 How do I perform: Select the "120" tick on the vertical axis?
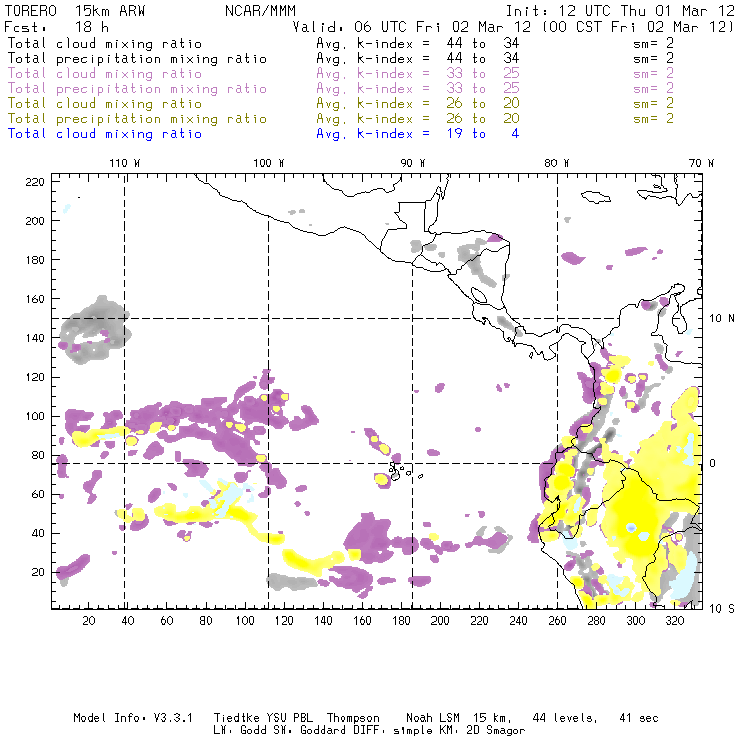click(x=35, y=377)
